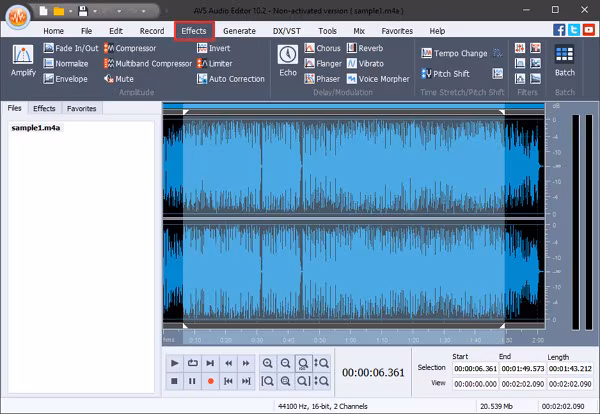The height and width of the screenshot is (414, 600).
Task: Open the Facebook link icon
Action: pos(559,30)
